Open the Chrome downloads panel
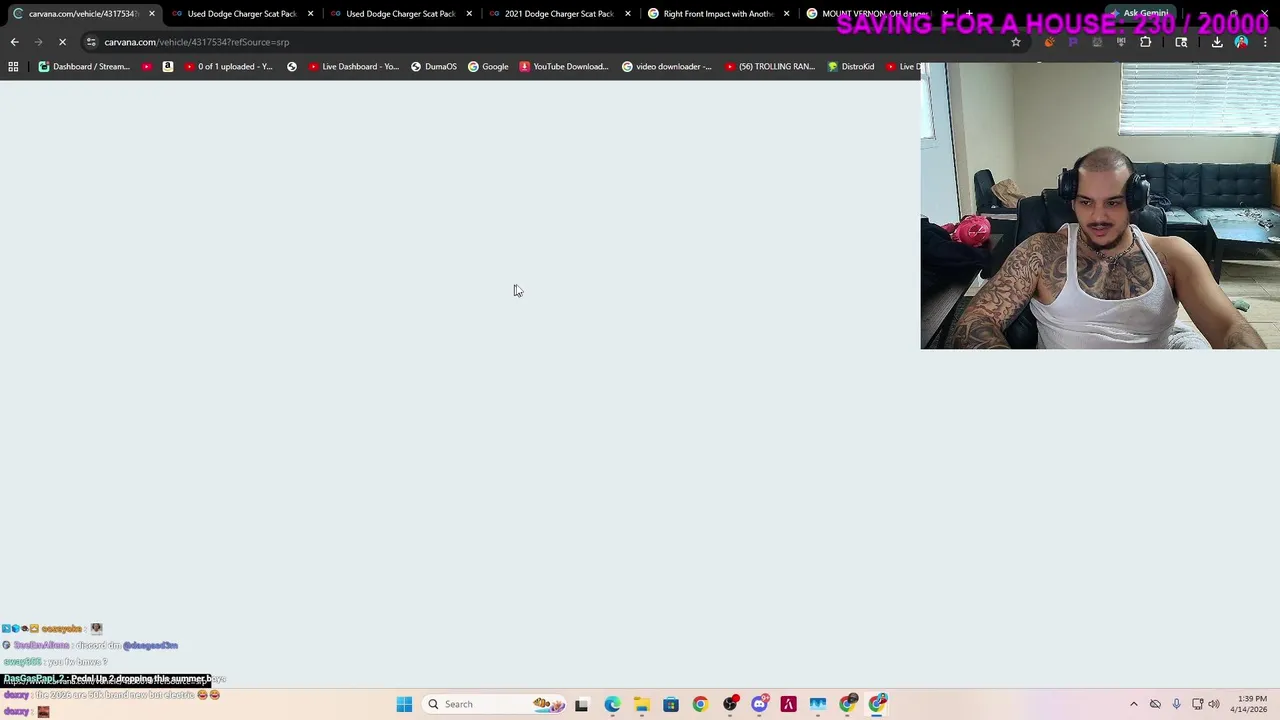Viewport: 1280px width, 720px height. 1217,42
